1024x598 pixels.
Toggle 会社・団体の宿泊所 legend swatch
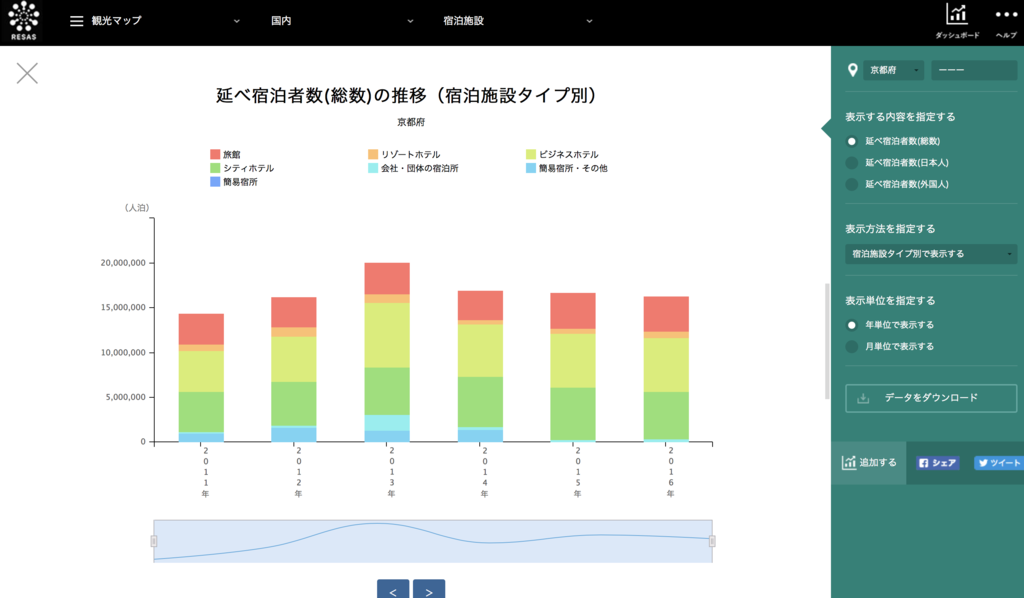pyautogui.click(x=373, y=168)
